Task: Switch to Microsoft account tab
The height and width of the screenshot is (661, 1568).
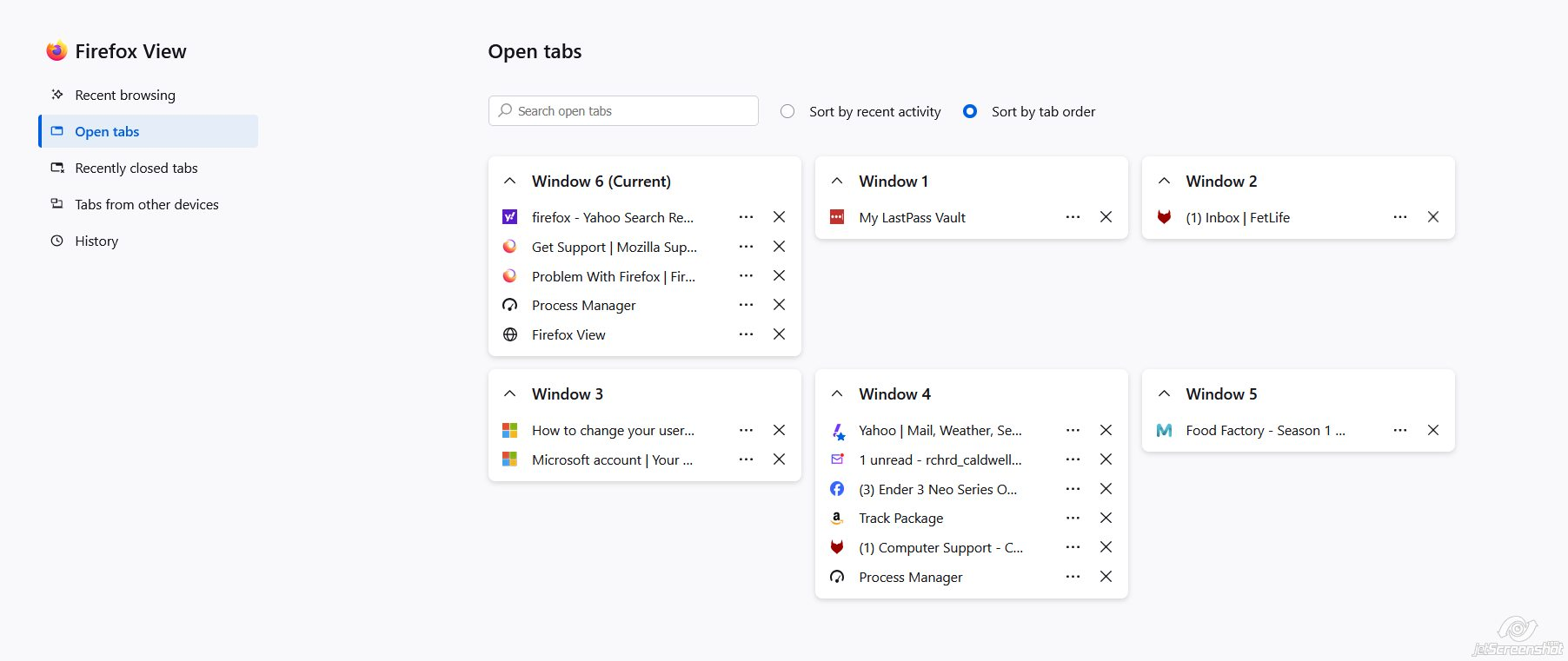Action: [x=612, y=459]
